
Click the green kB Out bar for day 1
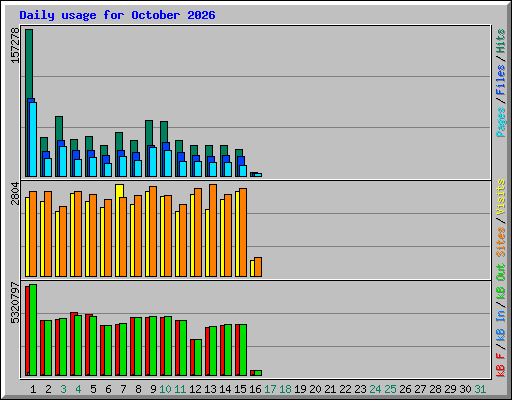click(33, 330)
